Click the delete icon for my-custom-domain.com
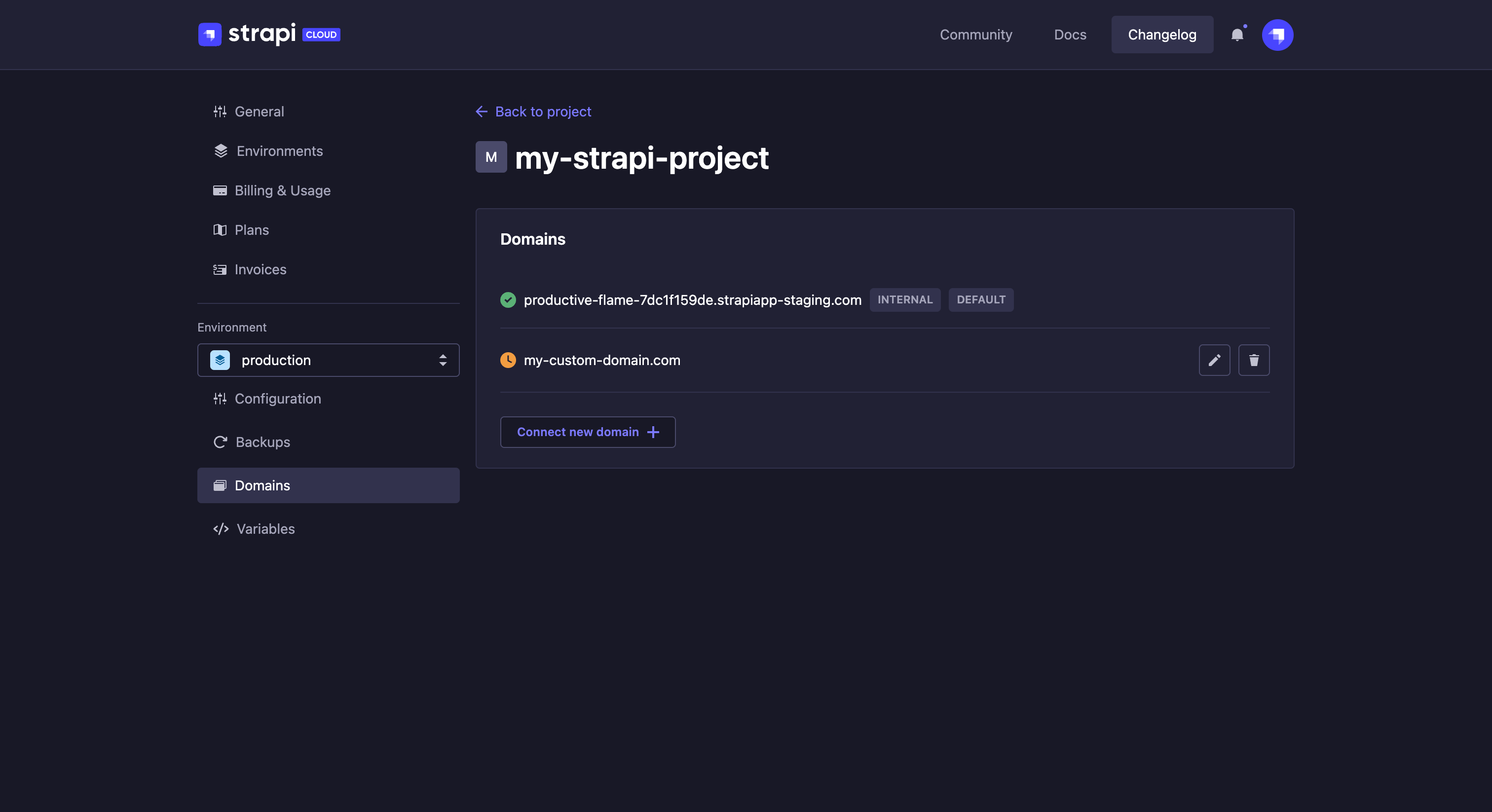The height and width of the screenshot is (812, 1492). [x=1254, y=359]
